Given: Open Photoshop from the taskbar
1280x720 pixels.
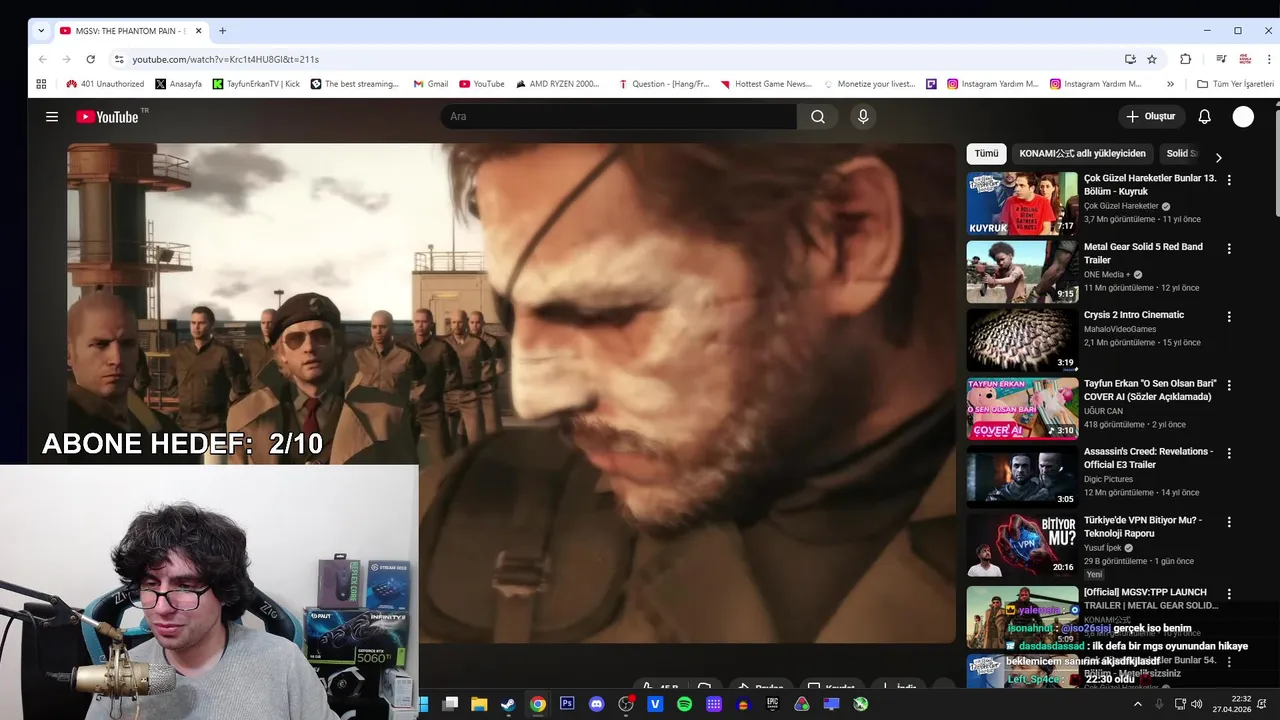Looking at the screenshot, I should point(567,704).
